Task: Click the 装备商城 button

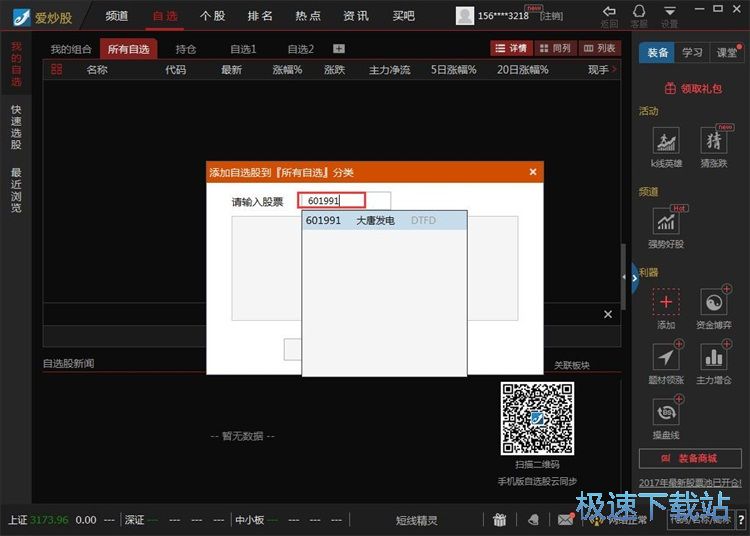Action: 690,458
